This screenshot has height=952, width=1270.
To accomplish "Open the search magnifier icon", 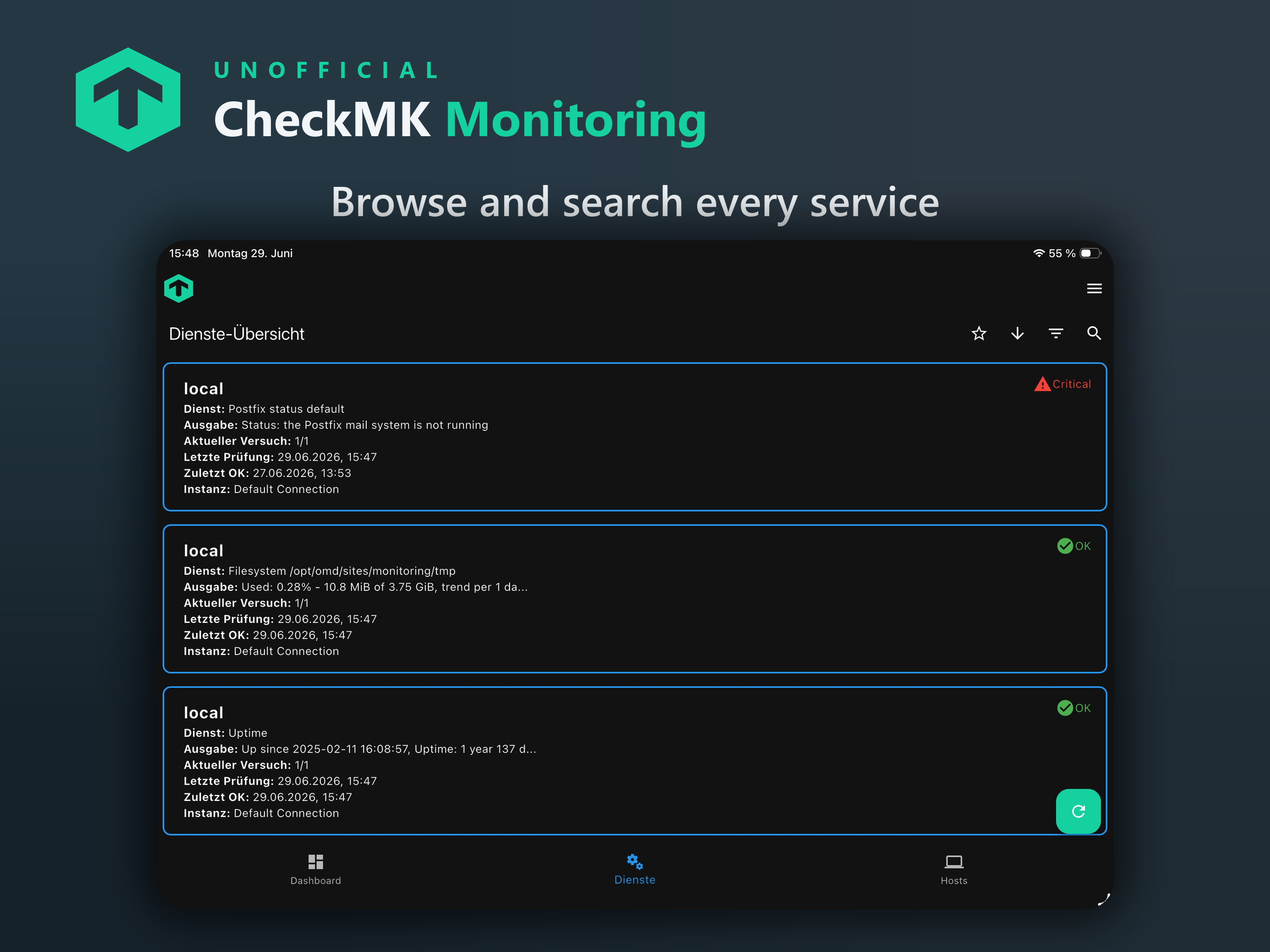I will point(1094,333).
